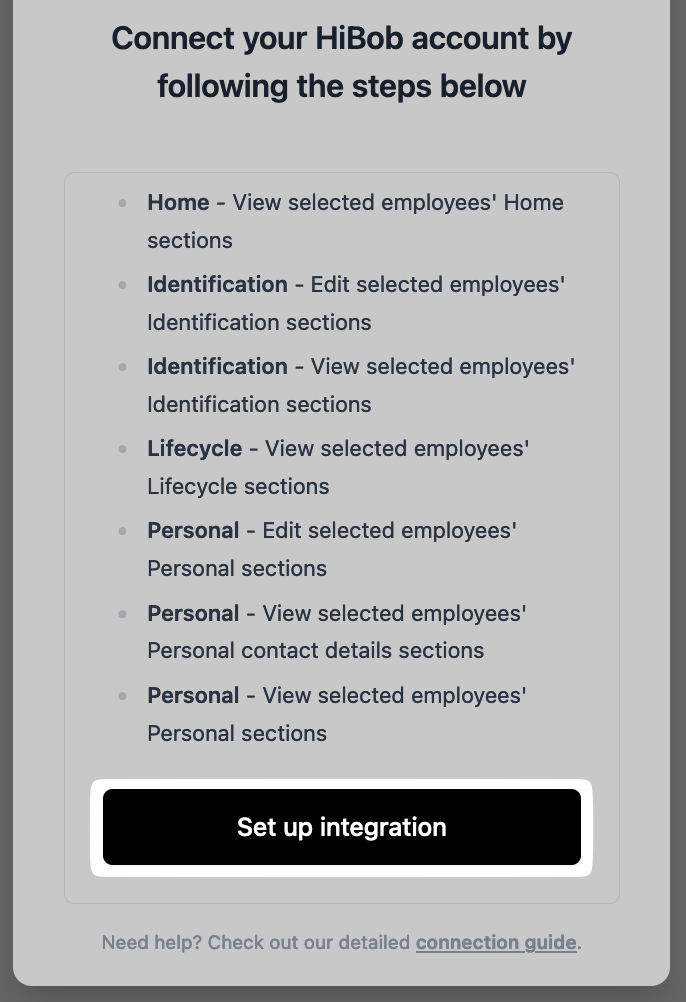Click the bullet beside Lifecycle permission
686x1002 pixels.
pos(123,448)
